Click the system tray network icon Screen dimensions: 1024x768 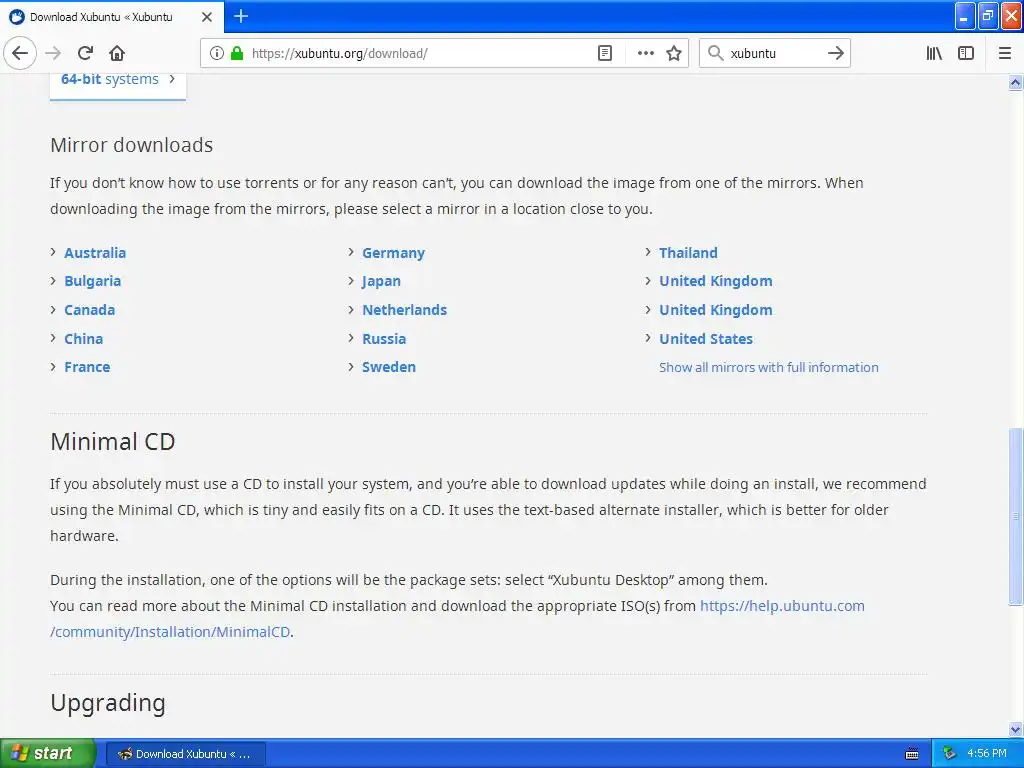[948, 754]
